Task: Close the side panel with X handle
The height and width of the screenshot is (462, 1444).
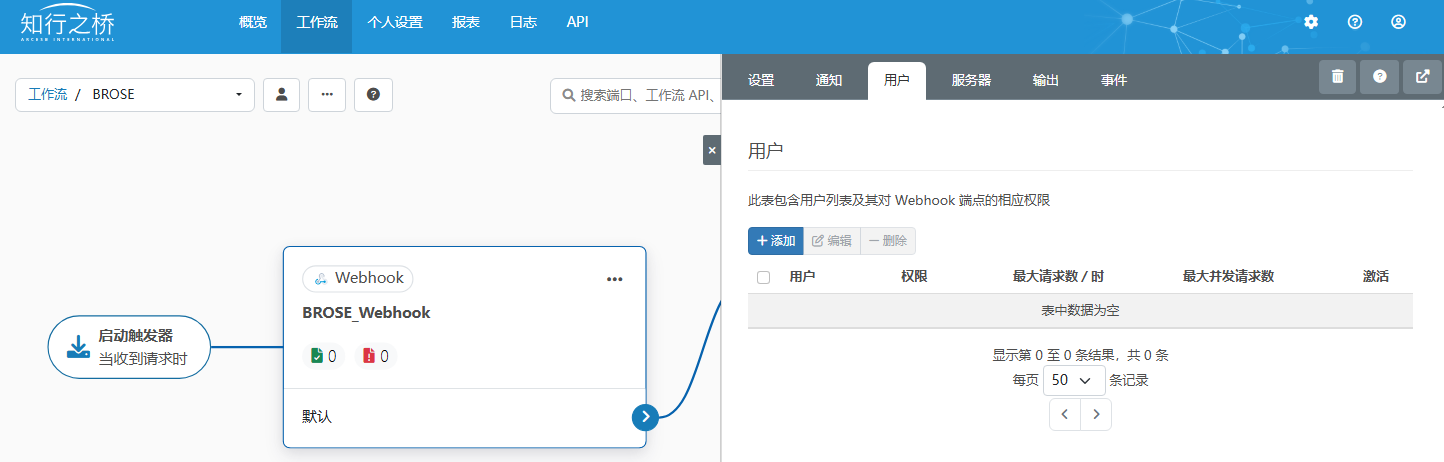Action: pyautogui.click(x=712, y=150)
